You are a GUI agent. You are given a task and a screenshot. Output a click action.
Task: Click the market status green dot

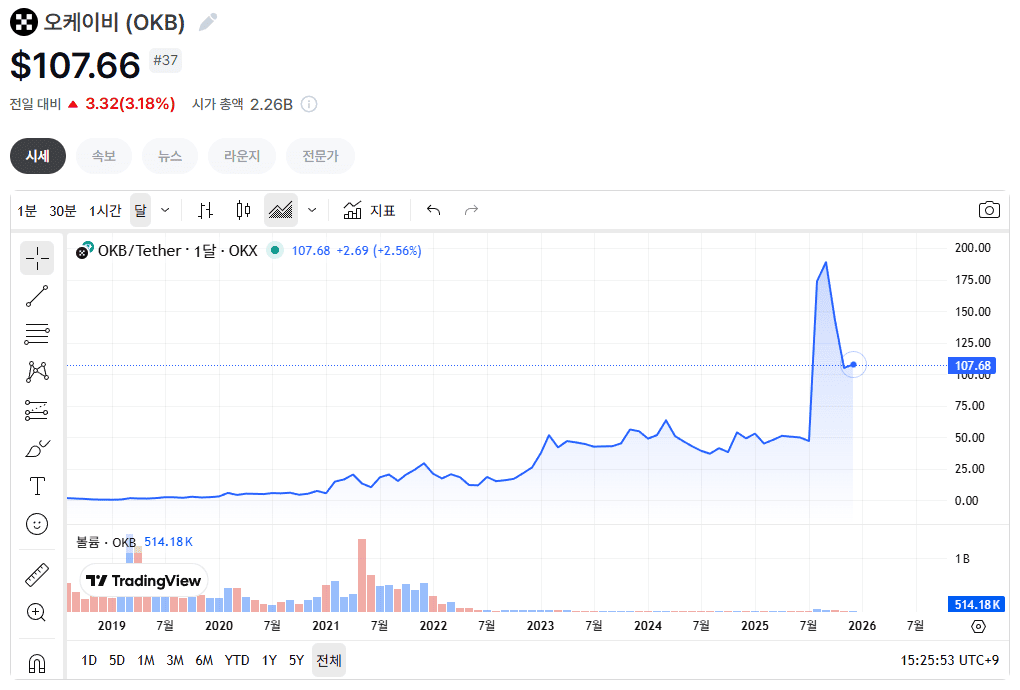[x=275, y=250]
